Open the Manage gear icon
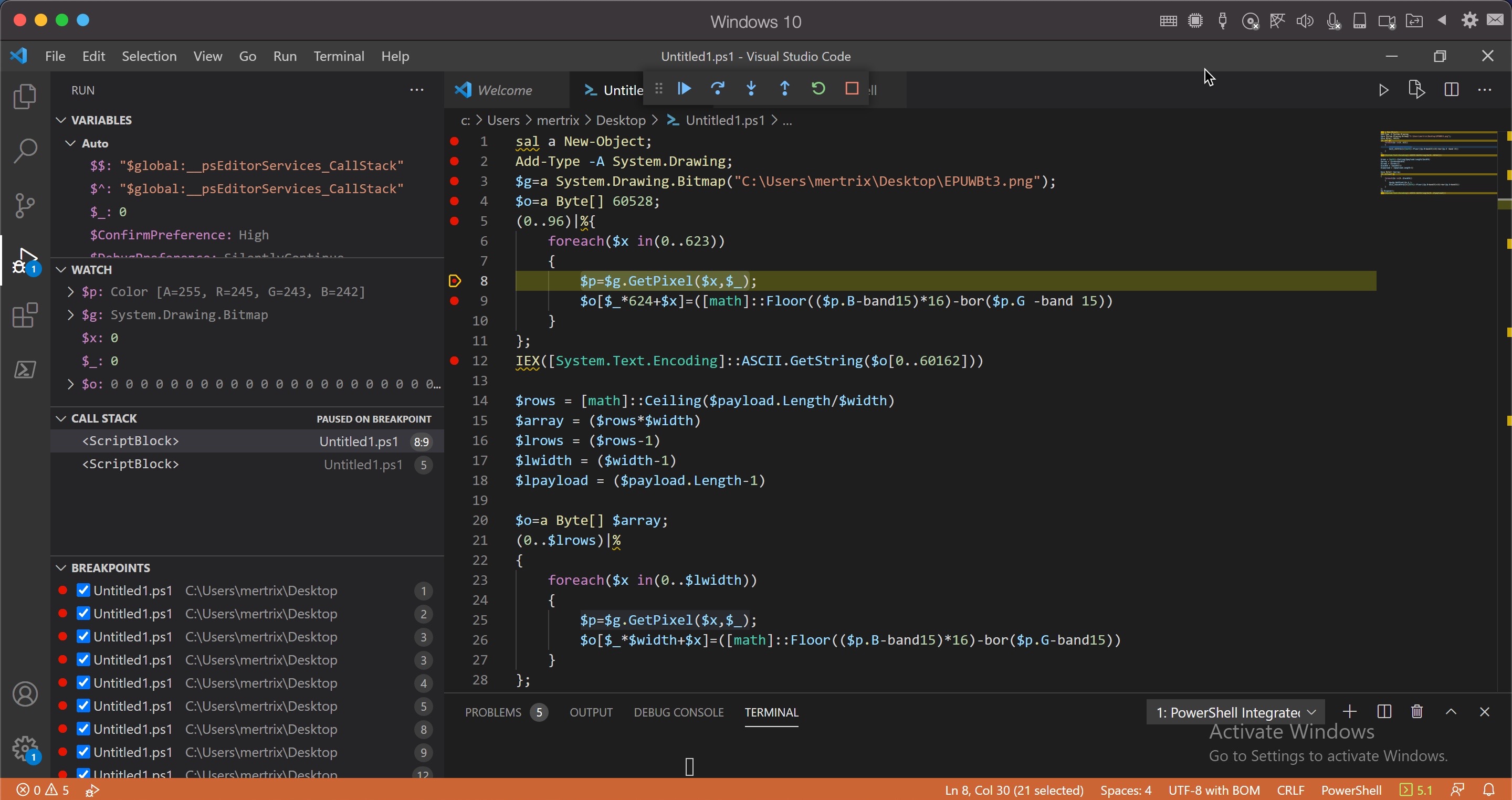 coord(25,749)
